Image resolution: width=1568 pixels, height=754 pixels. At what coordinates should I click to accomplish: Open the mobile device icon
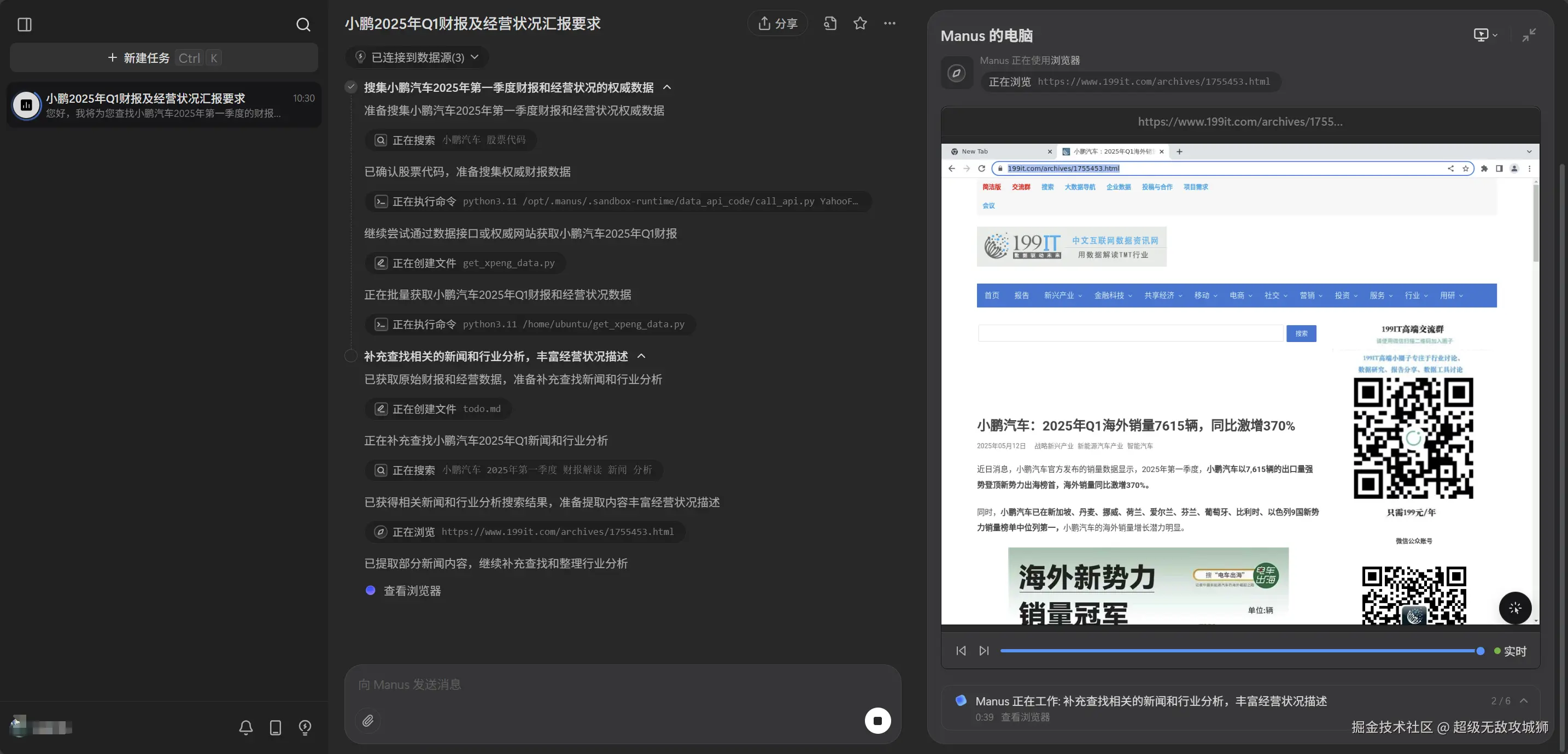[x=275, y=727]
